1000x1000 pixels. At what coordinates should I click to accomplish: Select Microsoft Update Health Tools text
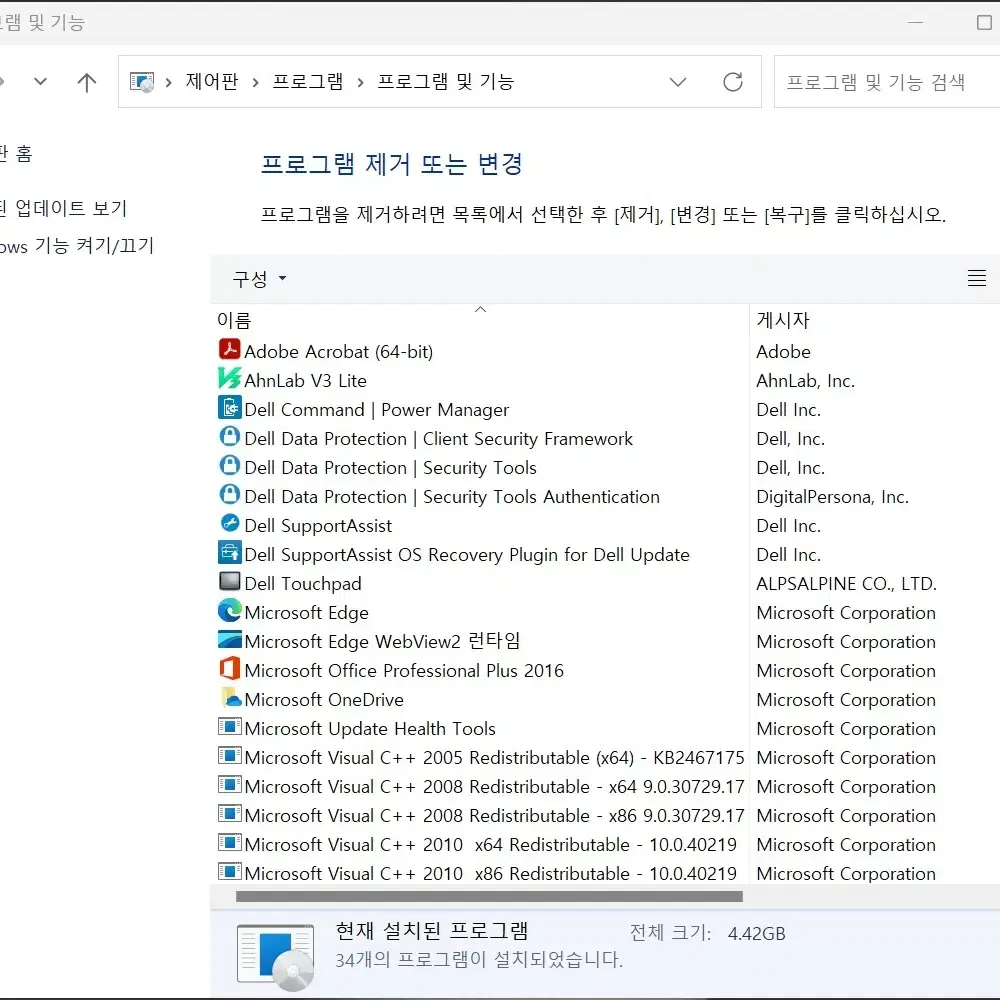coord(370,728)
